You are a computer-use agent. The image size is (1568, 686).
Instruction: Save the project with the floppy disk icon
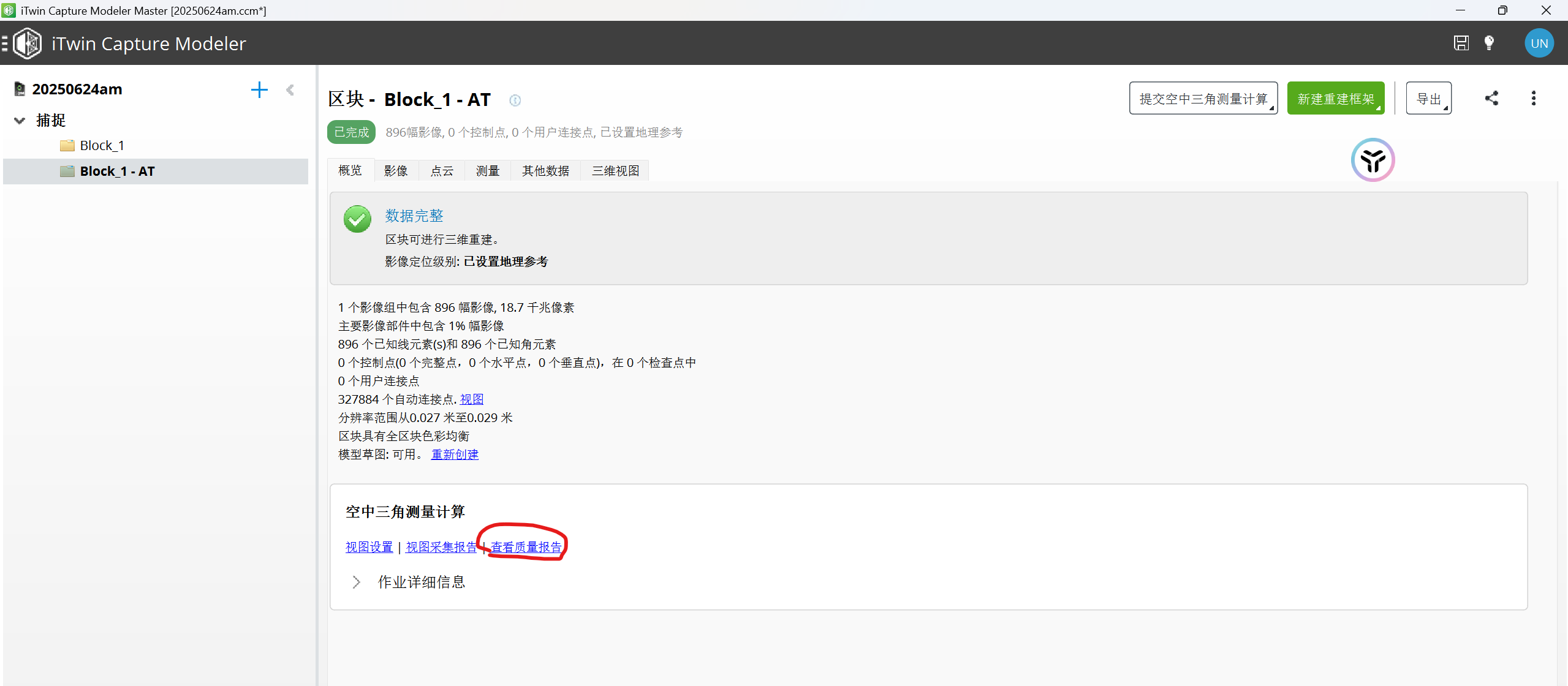tap(1461, 43)
